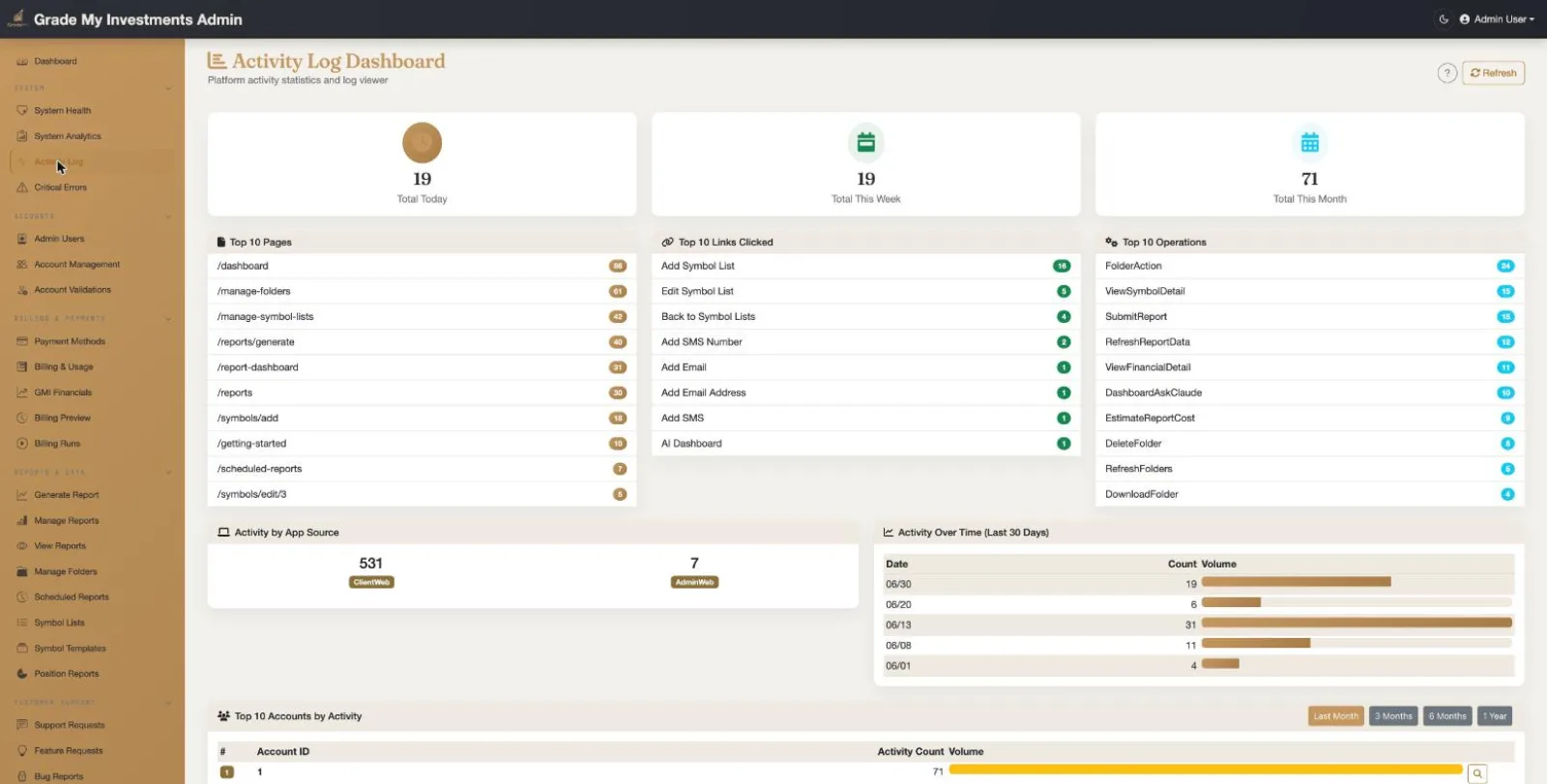Select the Last Month range
This screenshot has height=784, width=1547.
pyautogui.click(x=1335, y=716)
